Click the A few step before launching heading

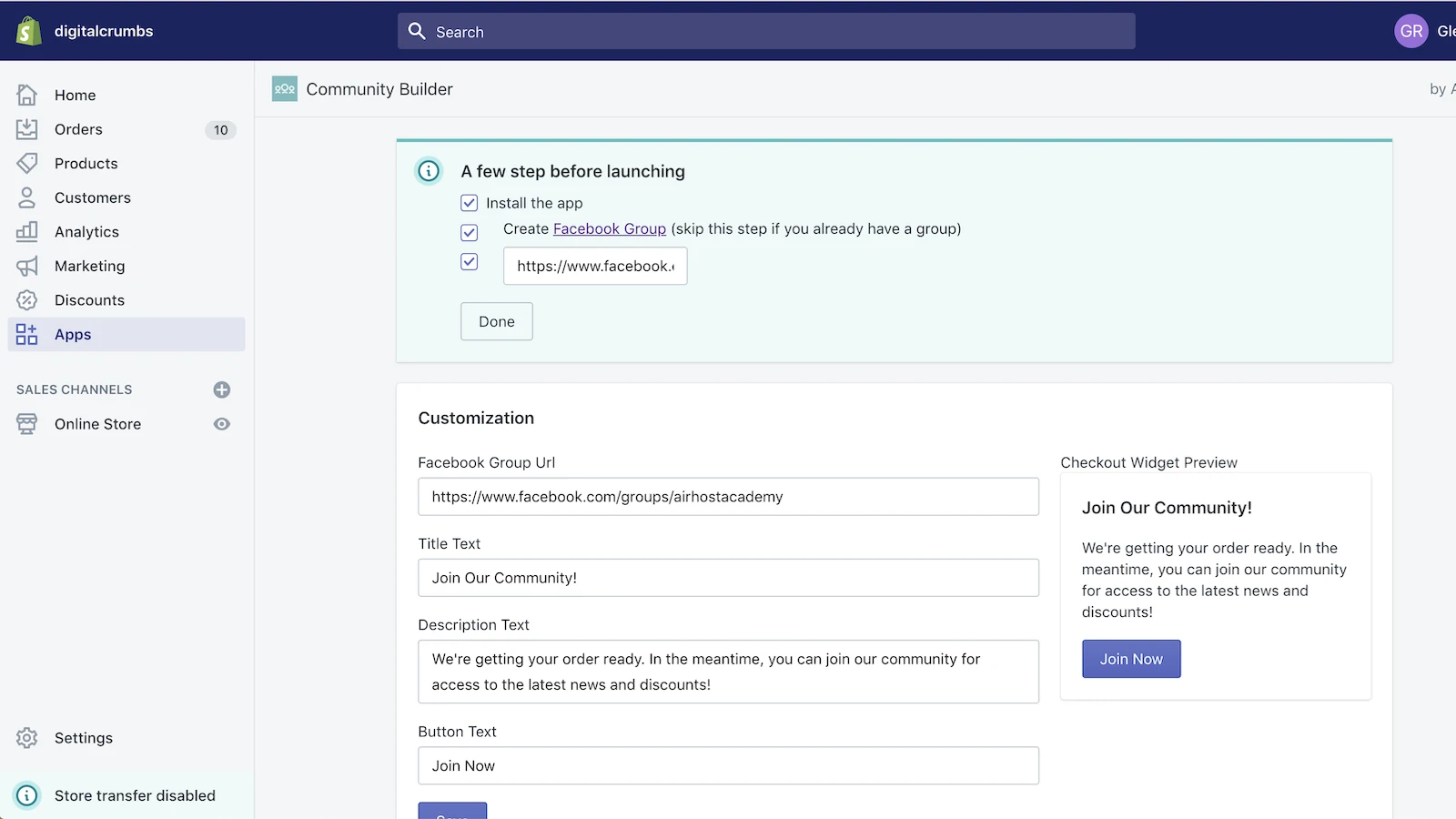pos(573,171)
